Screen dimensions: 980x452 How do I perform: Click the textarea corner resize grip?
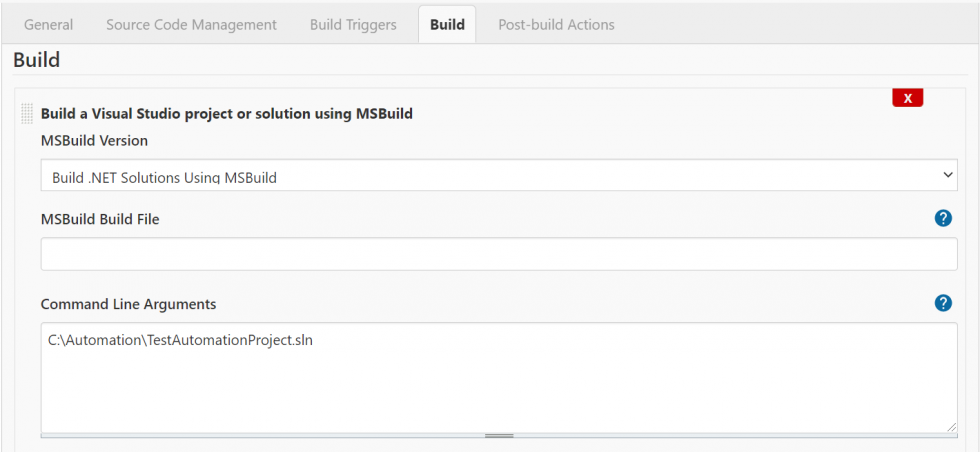[x=951, y=426]
